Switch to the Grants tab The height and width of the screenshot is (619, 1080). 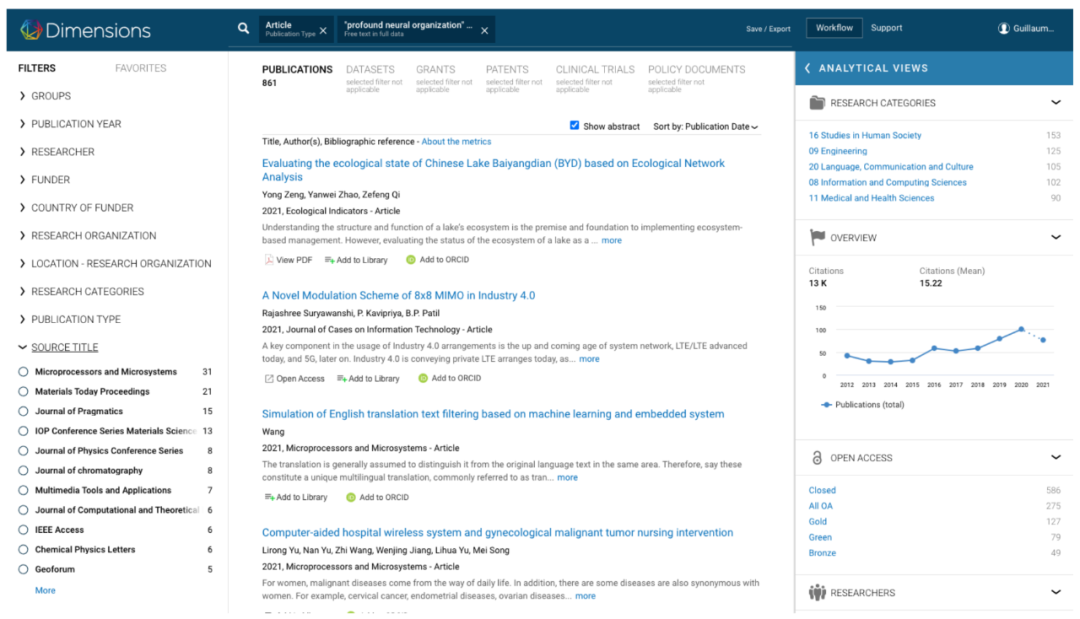(x=435, y=70)
